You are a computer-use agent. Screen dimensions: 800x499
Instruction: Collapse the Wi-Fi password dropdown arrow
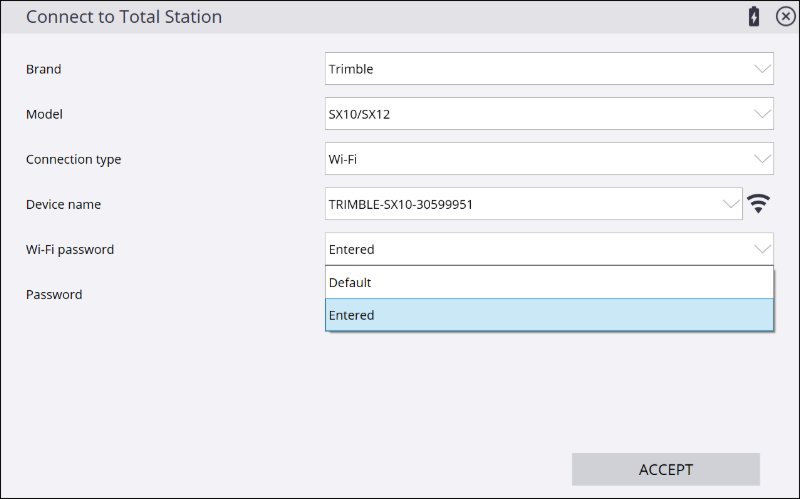762,249
